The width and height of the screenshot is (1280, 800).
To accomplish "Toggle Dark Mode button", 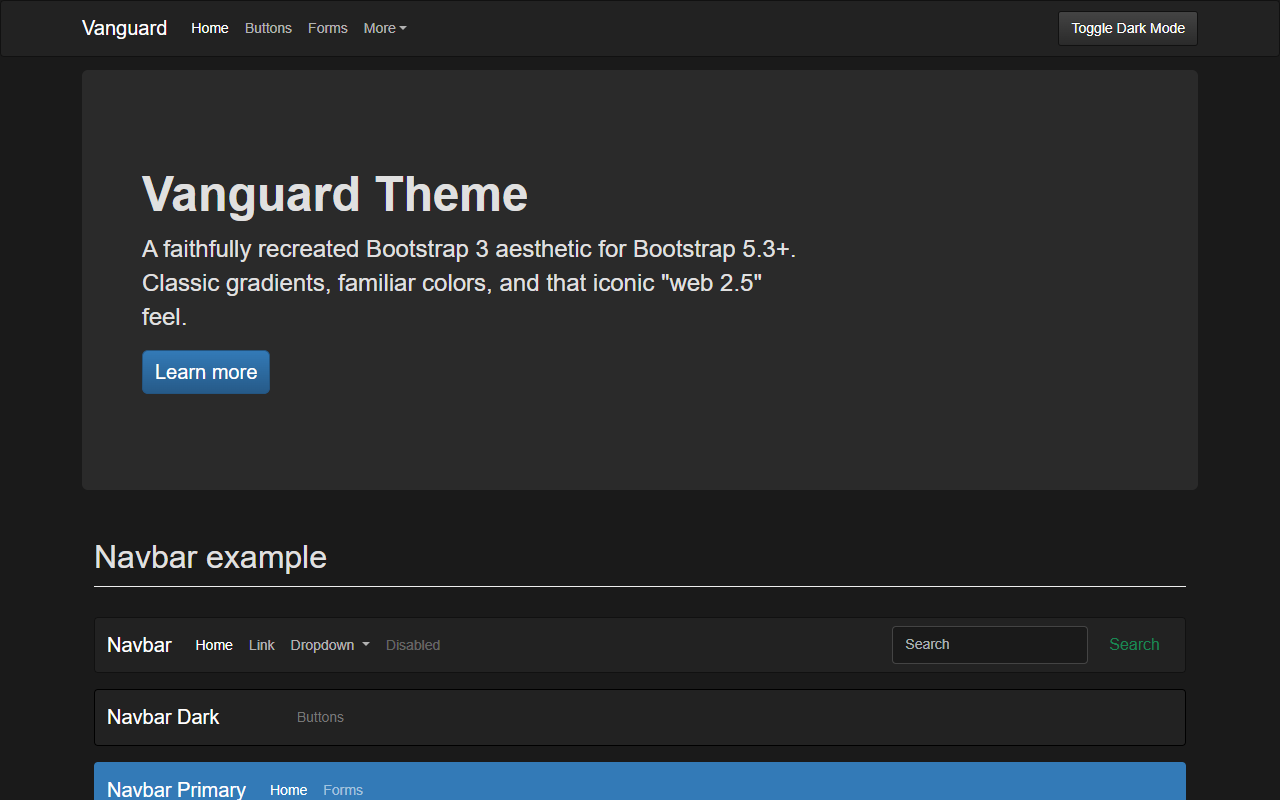I will pos(1128,28).
